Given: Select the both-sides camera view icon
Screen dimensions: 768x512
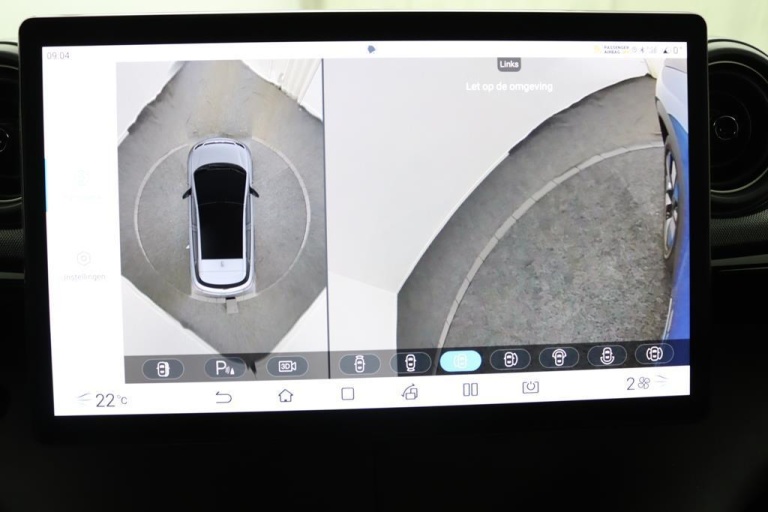Looking at the screenshot, I should (654, 353).
